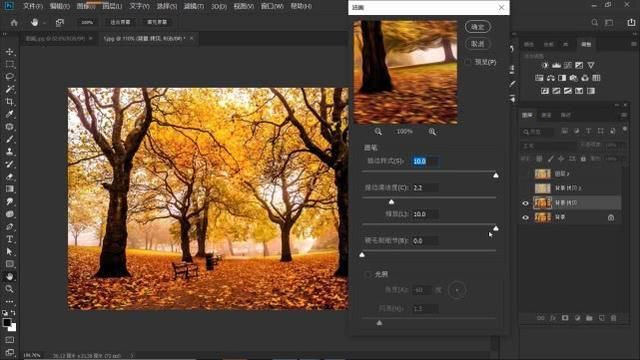Show the 背景 拷贝 2 layer visibility
Screen dimensions: 640x360
(x=525, y=188)
